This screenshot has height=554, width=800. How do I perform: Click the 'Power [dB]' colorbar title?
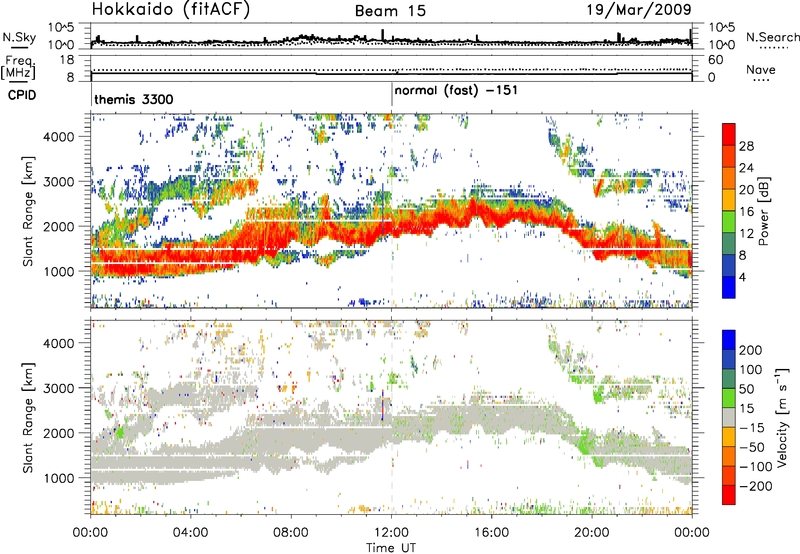(x=764, y=211)
